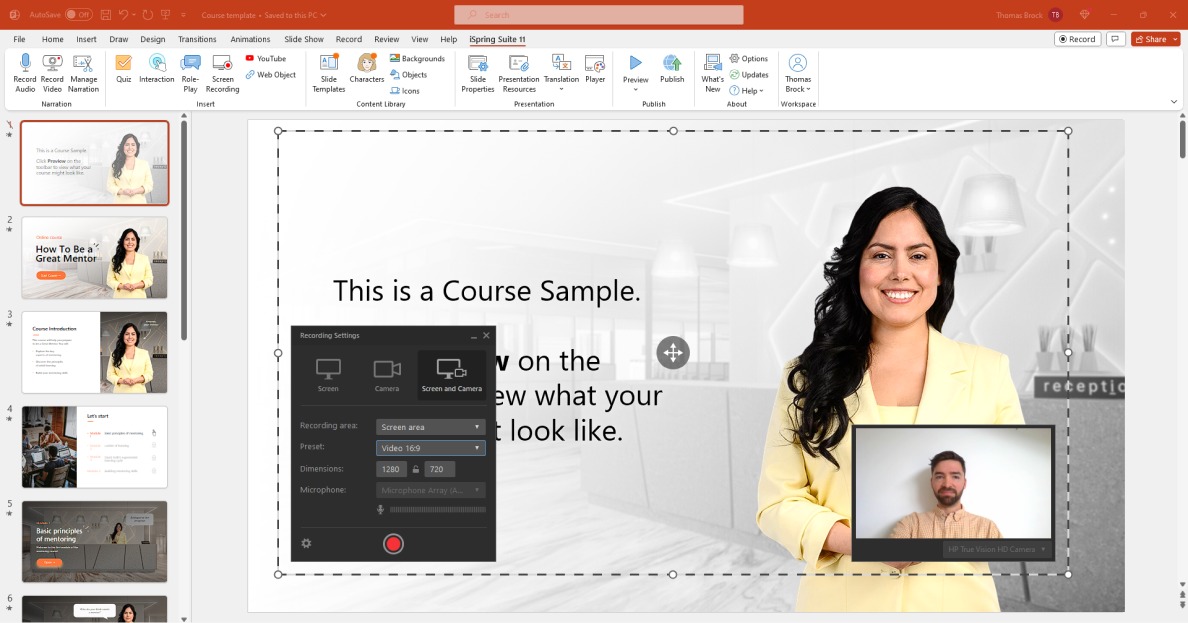Expand the Video 16:9 Preset dropdown
This screenshot has height=623, width=1188.
[429, 447]
